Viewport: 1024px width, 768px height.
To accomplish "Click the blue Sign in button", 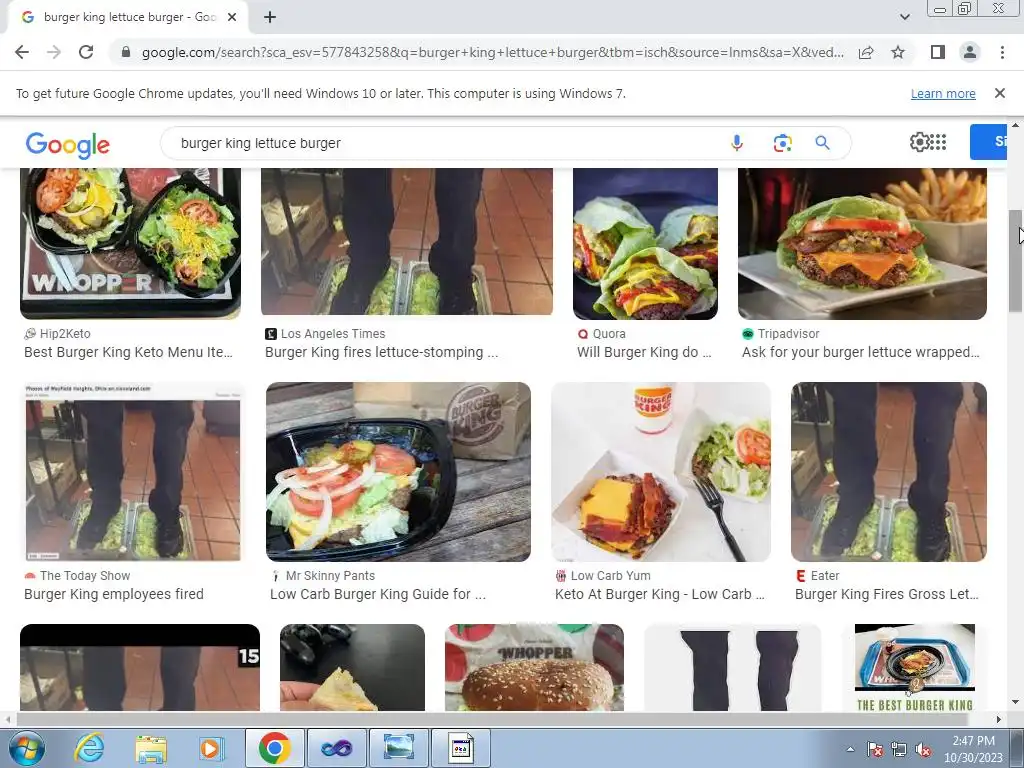I will point(988,142).
